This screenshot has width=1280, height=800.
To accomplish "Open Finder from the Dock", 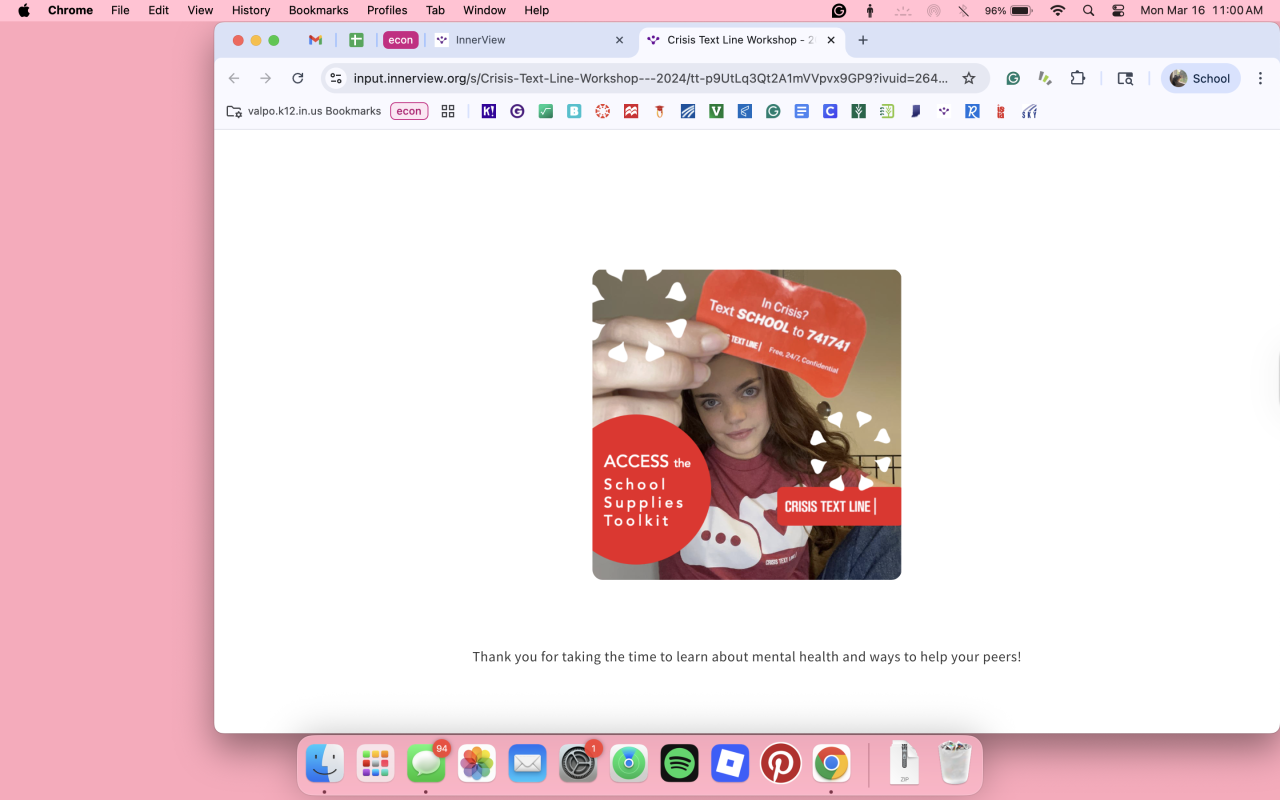I will [324, 764].
